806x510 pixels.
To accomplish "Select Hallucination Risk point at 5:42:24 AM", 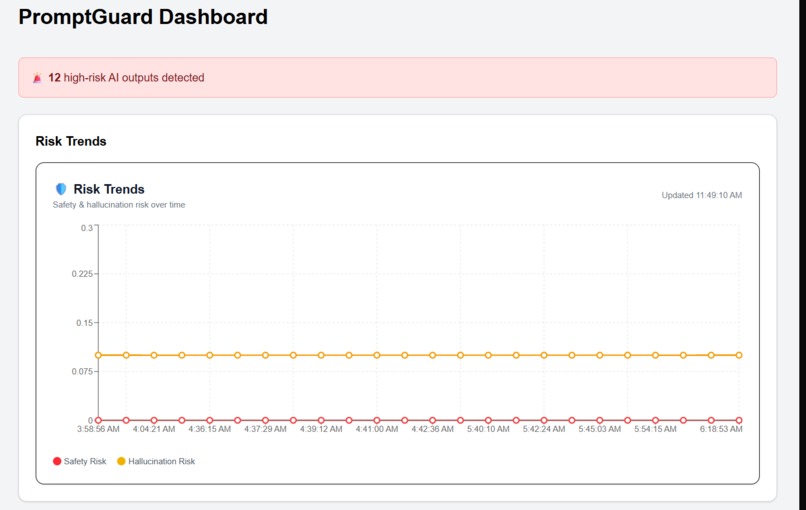I will click(544, 355).
